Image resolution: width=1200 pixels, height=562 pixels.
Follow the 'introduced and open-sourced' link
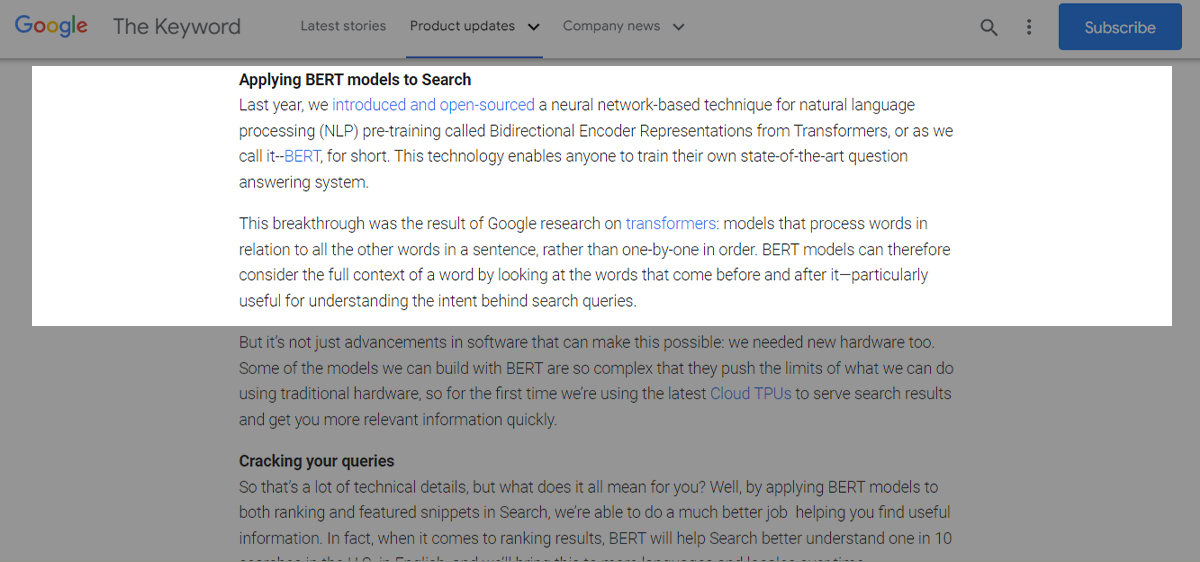coord(433,105)
